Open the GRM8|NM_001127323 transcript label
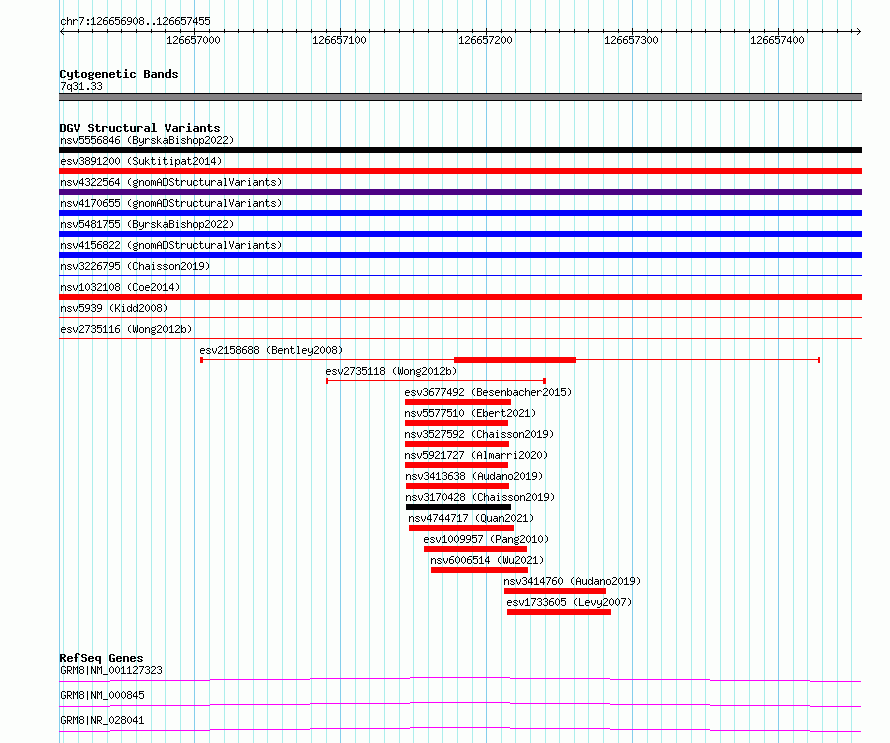This screenshot has width=890, height=743. (111, 670)
